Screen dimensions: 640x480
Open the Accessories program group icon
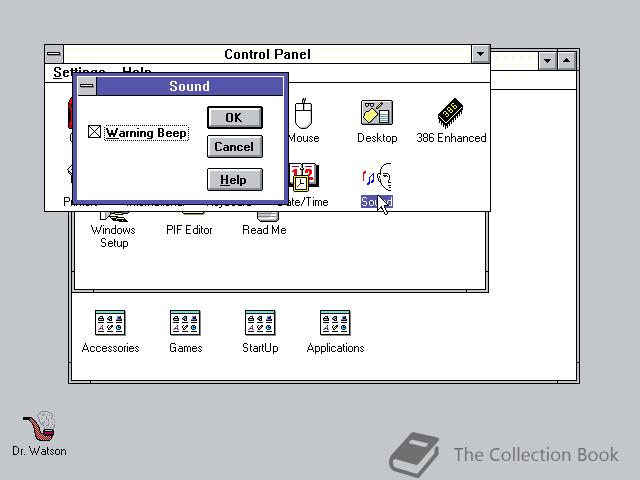tap(110, 322)
